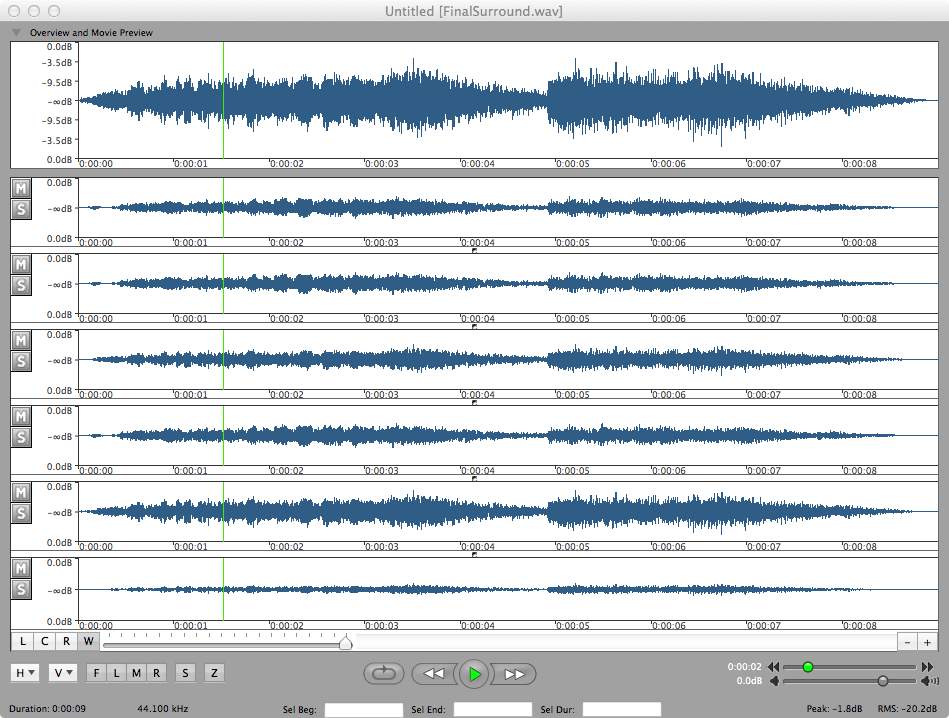Screen dimensions: 949x718
Task: Enable loop playback
Action: click(x=383, y=674)
